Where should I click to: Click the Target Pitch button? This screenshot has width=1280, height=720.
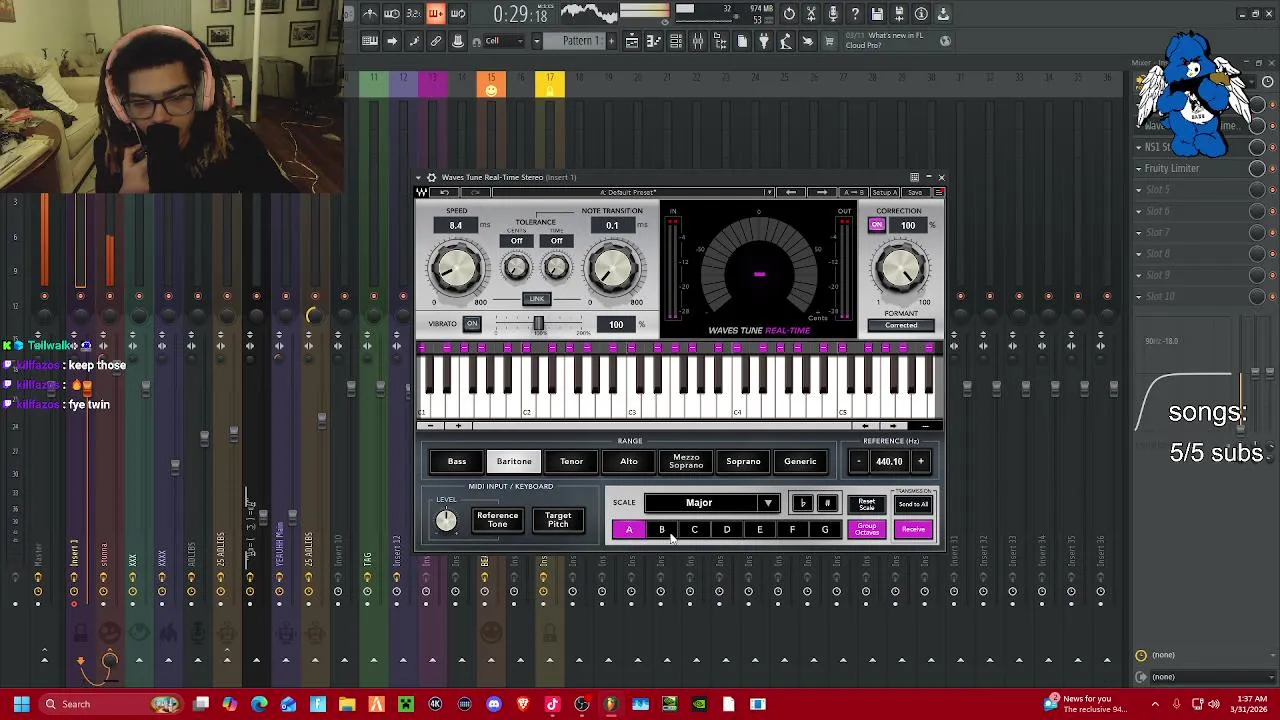pos(558,520)
